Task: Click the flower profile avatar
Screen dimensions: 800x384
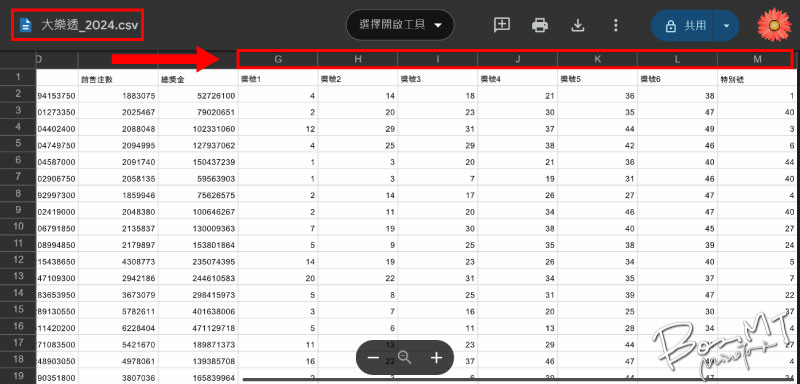Action: (x=774, y=25)
